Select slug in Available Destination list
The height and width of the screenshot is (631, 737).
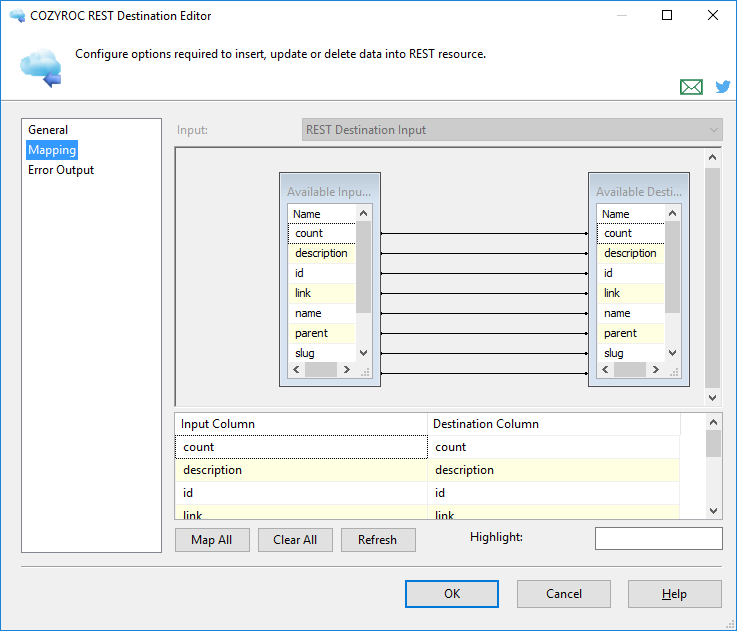[x=631, y=353]
